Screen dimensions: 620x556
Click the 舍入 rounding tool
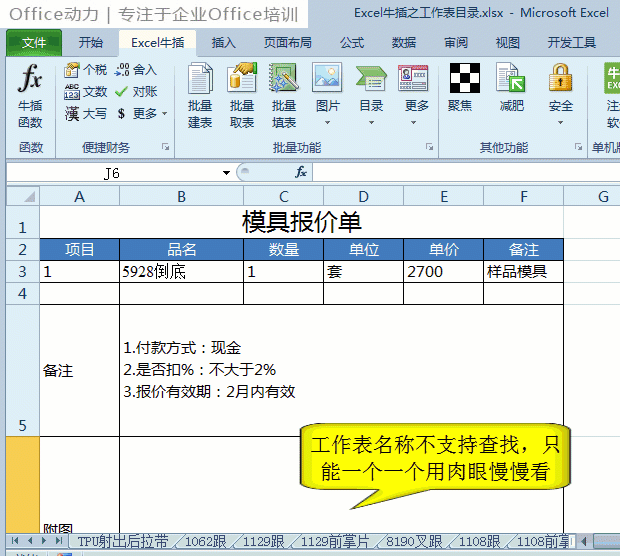pos(136,70)
